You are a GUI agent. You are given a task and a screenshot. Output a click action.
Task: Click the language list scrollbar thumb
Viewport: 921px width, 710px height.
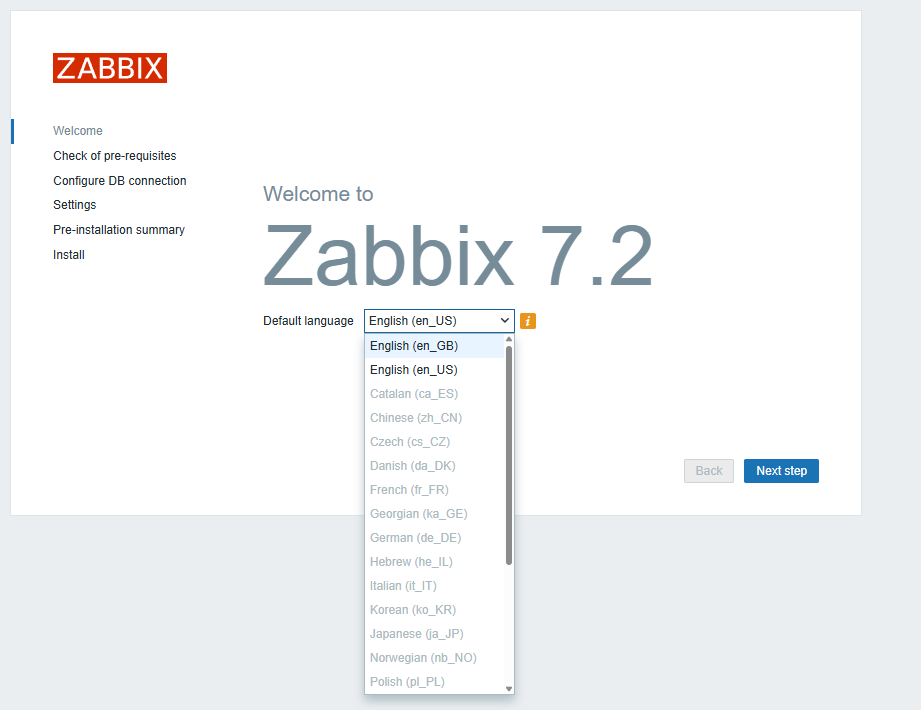(x=509, y=455)
